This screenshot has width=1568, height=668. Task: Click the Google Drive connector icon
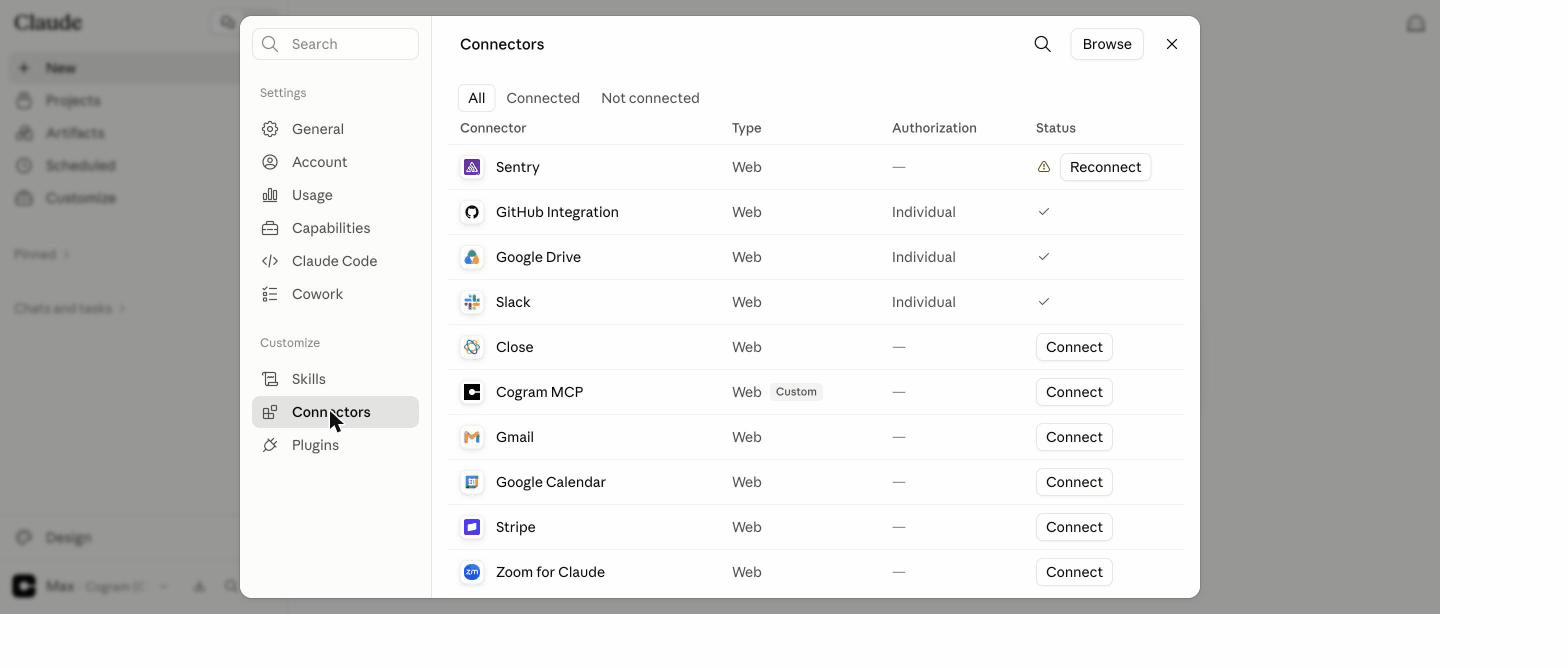coord(472,257)
